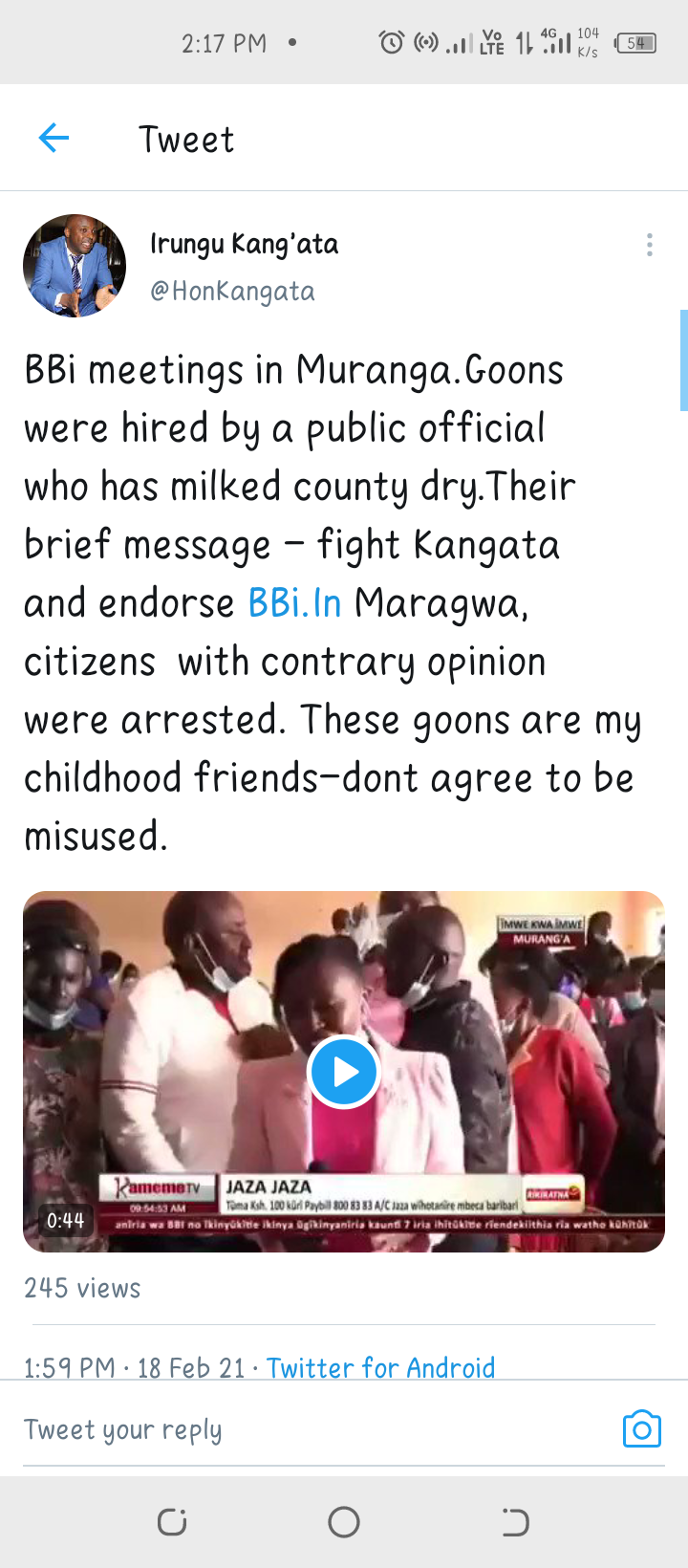Open the BBi.In link in tweet
This screenshot has height=1568, width=688.
point(294,603)
